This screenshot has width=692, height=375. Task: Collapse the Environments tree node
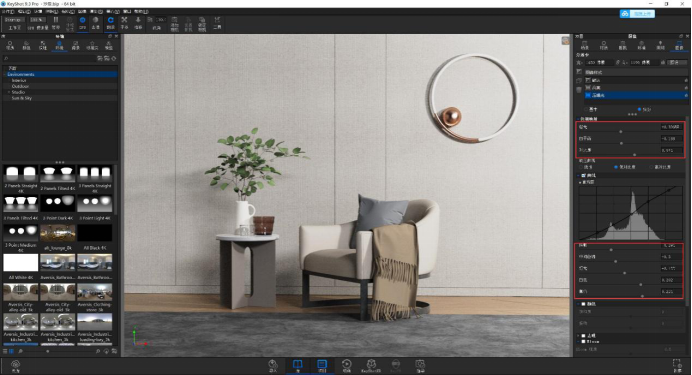(5, 75)
